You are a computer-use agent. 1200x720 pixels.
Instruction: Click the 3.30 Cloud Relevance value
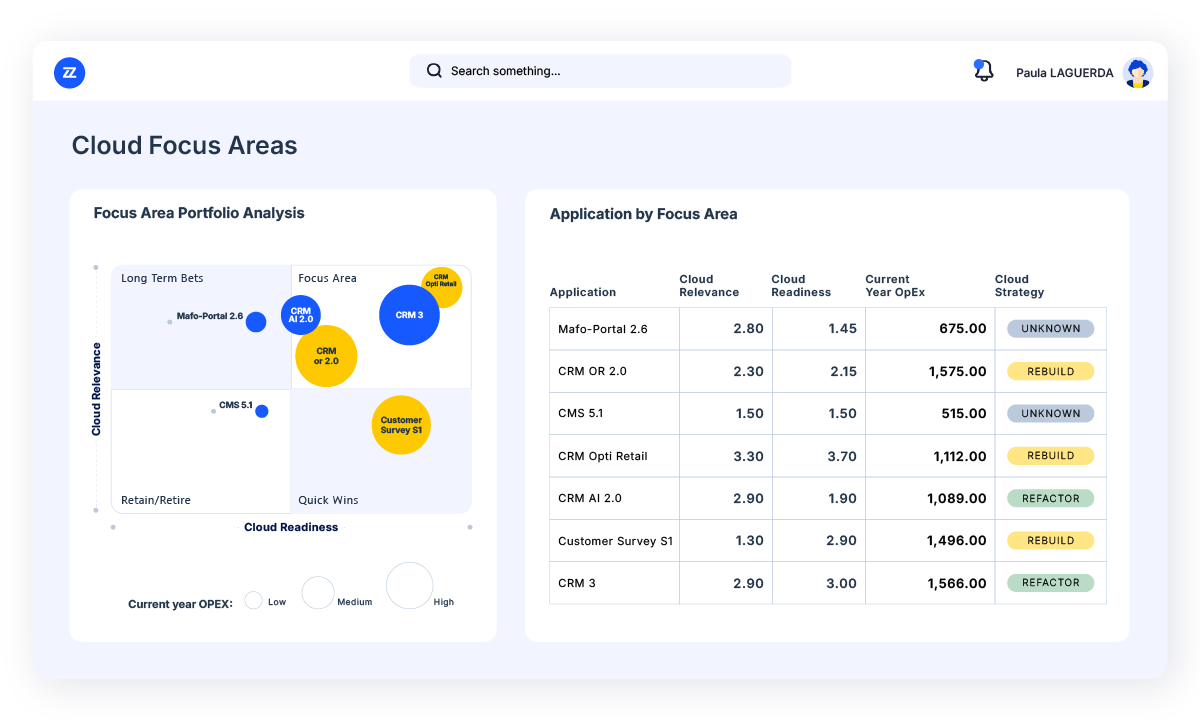[749, 456]
